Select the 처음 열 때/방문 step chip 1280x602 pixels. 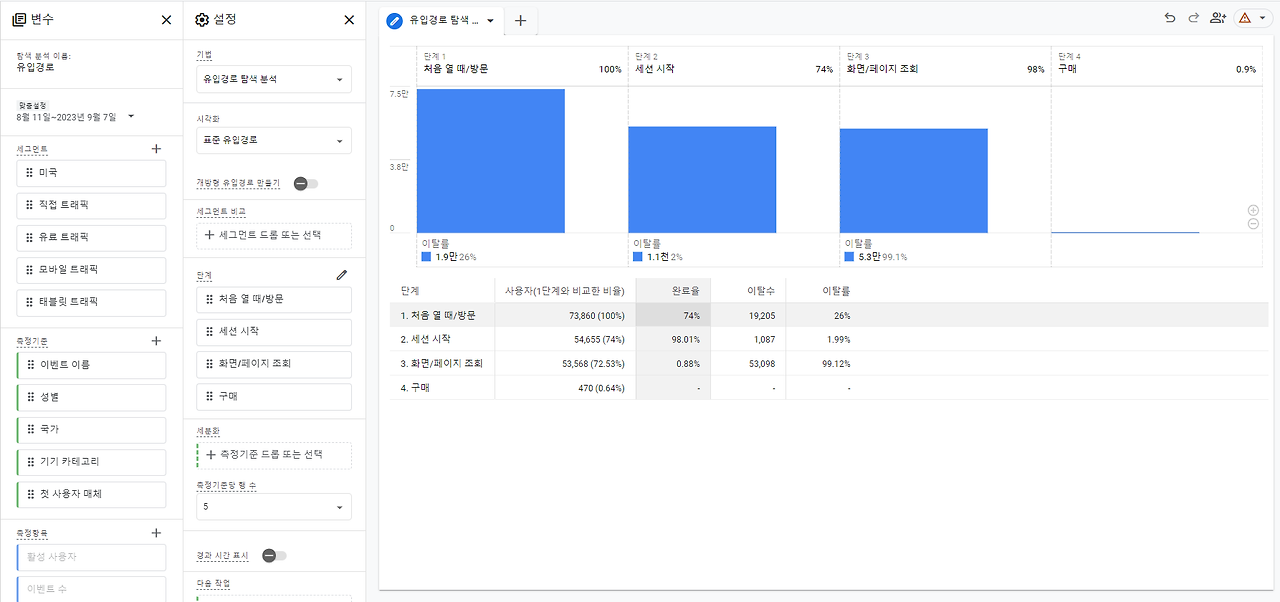[x=274, y=299]
